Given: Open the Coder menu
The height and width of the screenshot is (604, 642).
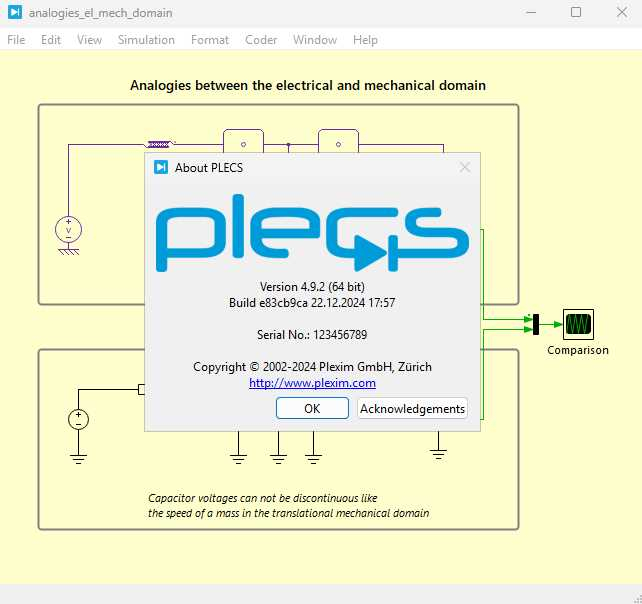Looking at the screenshot, I should click(x=261, y=40).
